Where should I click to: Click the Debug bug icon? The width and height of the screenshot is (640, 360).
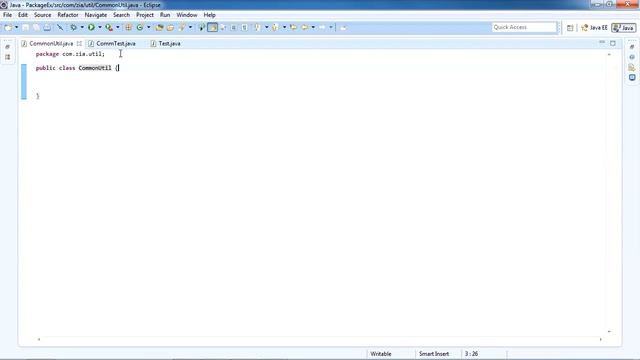coord(73,27)
